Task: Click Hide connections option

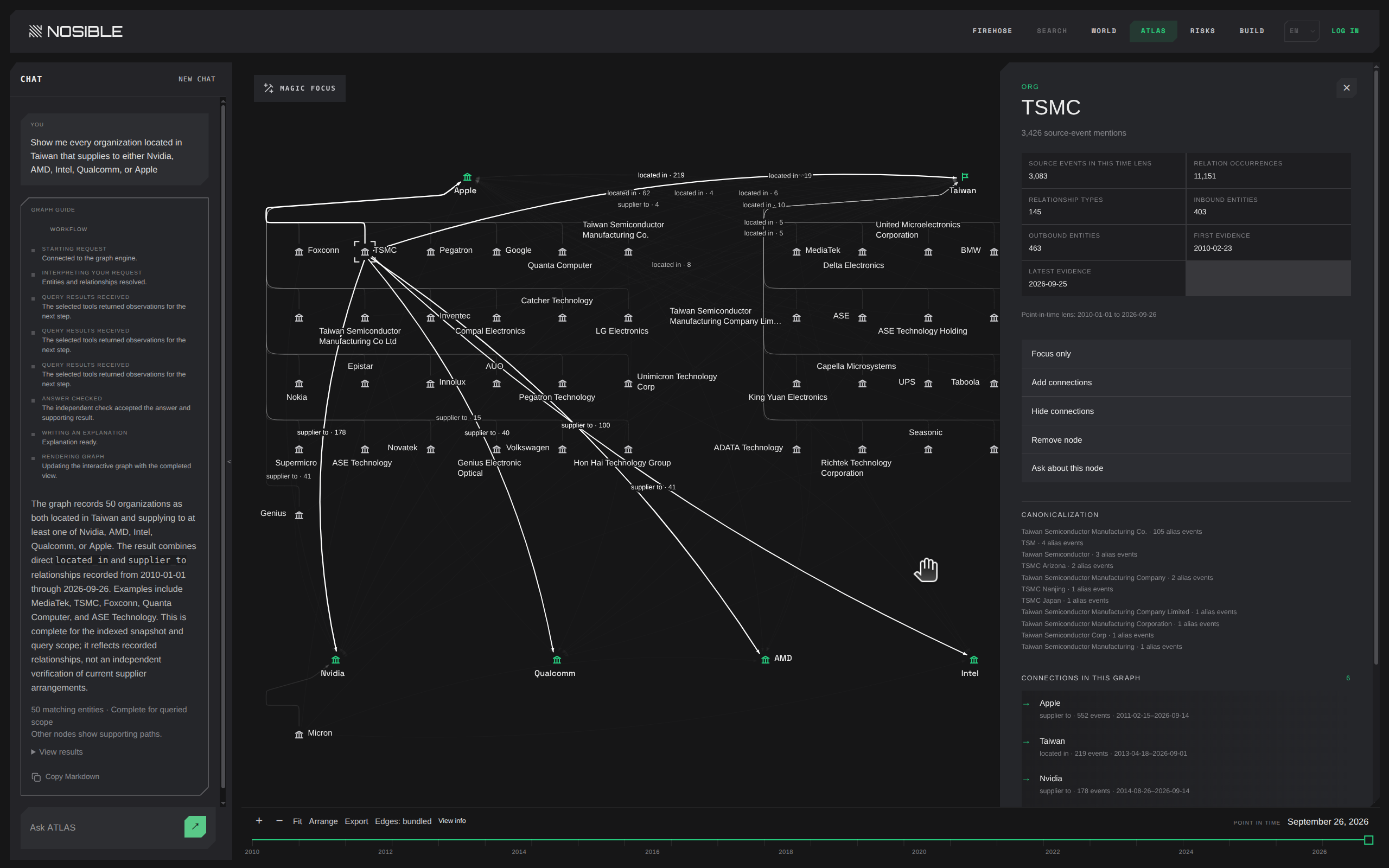Action: click(x=1185, y=411)
